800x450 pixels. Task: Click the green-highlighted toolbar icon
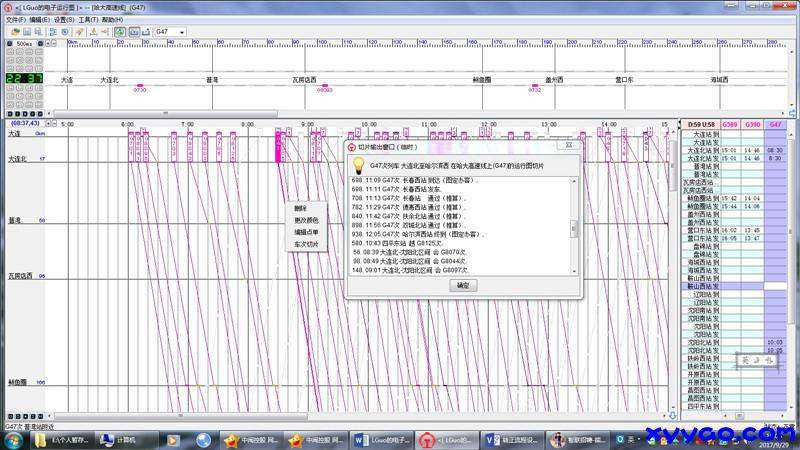click(x=119, y=32)
